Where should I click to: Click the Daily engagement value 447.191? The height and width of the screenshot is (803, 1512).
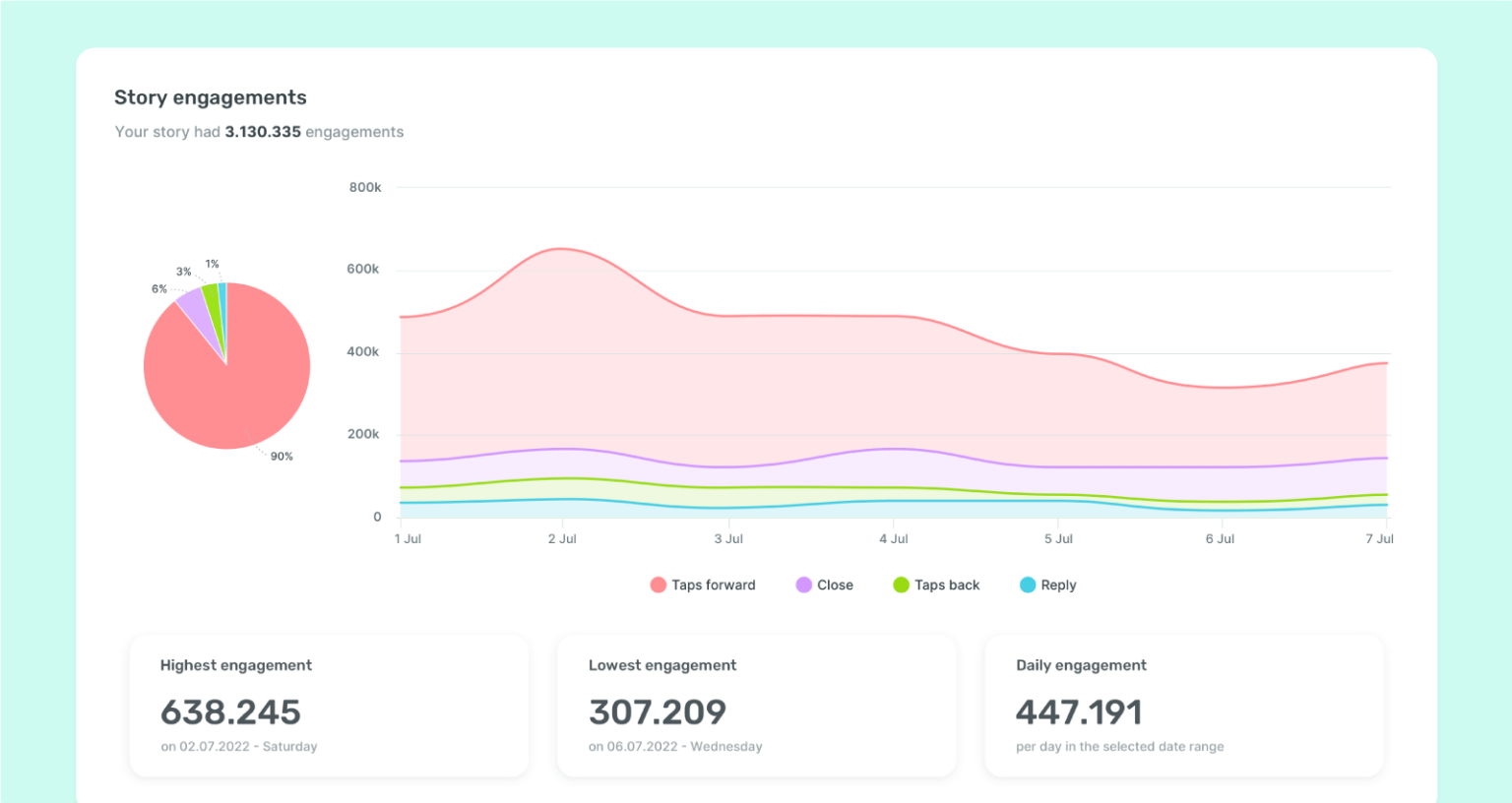click(1080, 711)
